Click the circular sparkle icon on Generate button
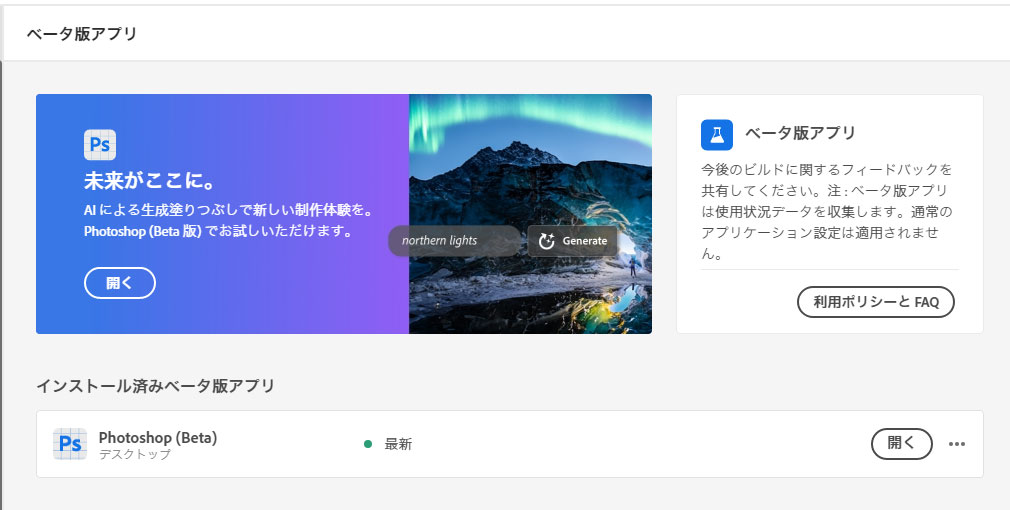This screenshot has height=510, width=1010. [546, 241]
